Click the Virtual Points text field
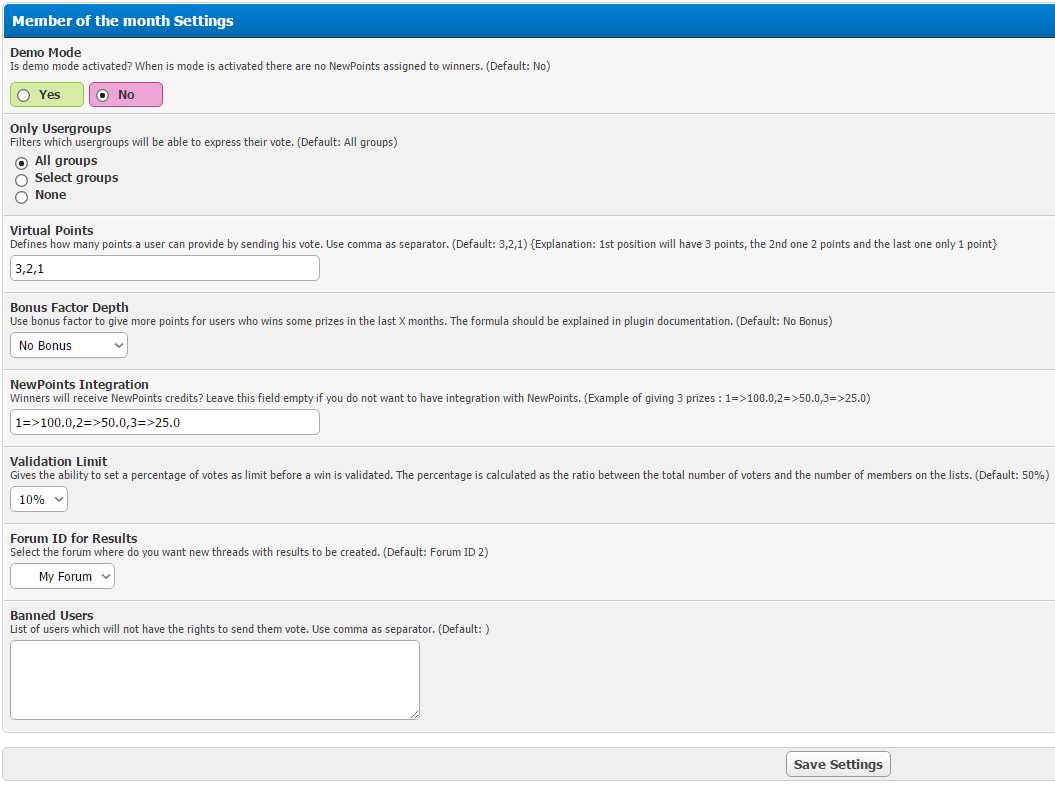 165,268
